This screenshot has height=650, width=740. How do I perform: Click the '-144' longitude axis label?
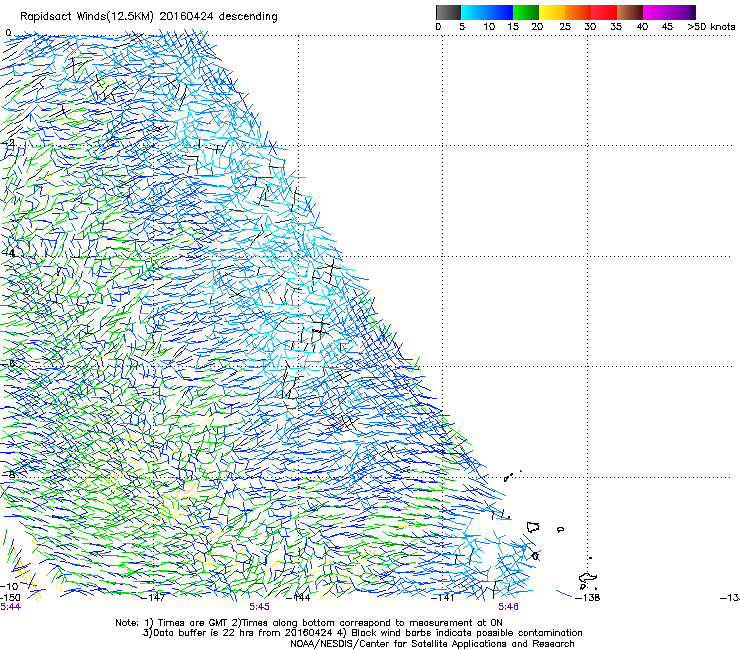[x=299, y=598]
